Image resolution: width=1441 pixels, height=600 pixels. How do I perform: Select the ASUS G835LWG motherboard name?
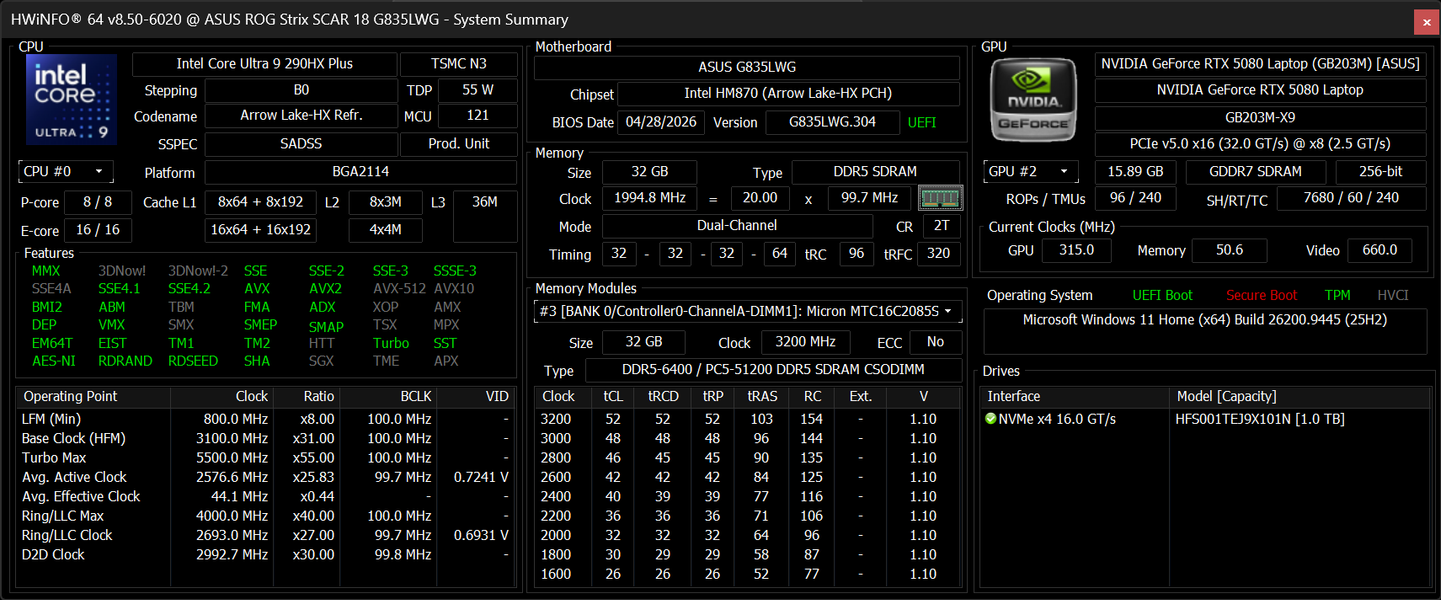(747, 68)
